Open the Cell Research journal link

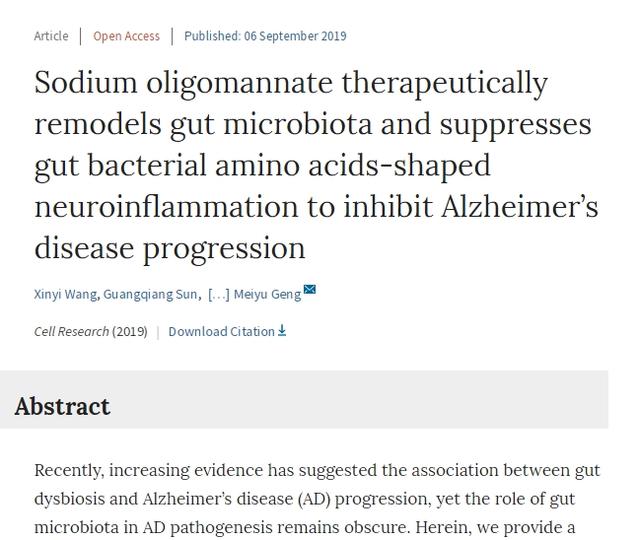click(x=71, y=331)
